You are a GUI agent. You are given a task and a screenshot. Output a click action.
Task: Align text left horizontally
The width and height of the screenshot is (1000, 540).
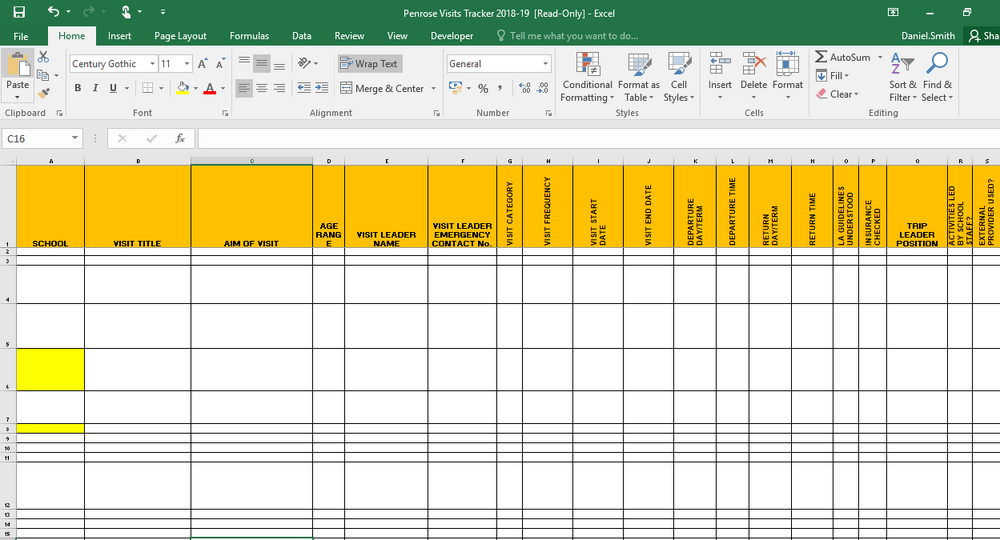coord(244,88)
